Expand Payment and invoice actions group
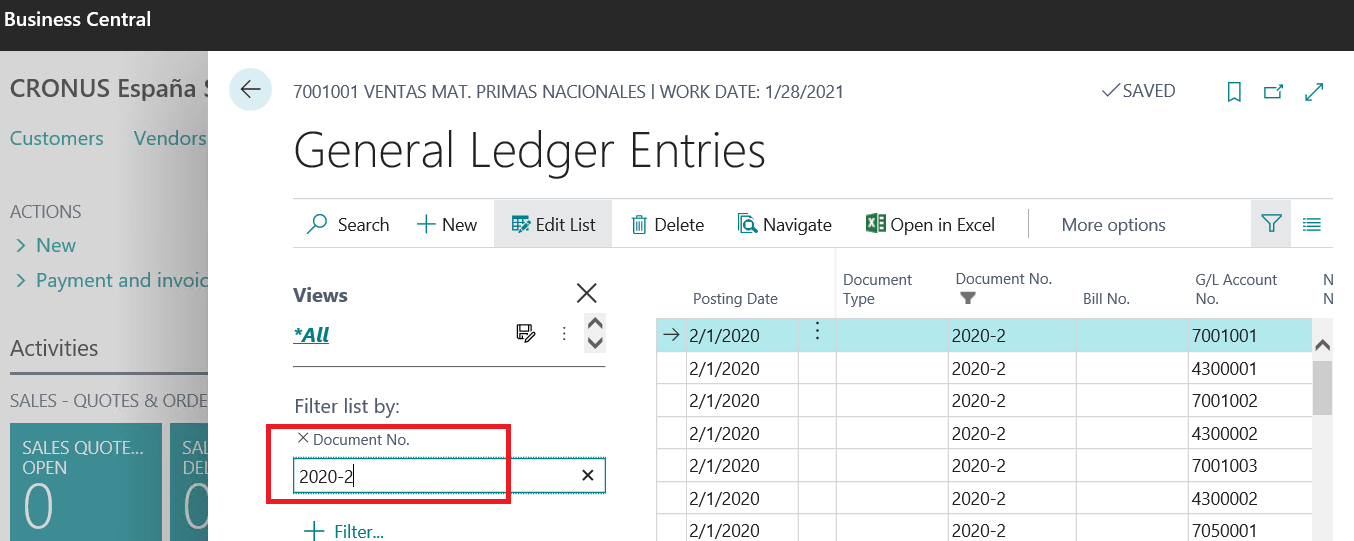The height and width of the screenshot is (541, 1354). point(111,280)
